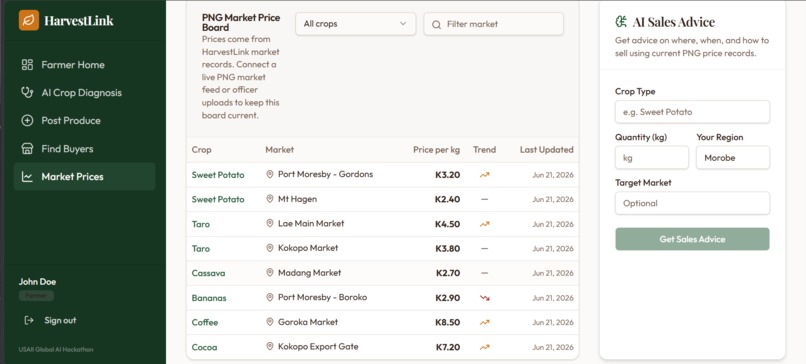The height and width of the screenshot is (364, 806).
Task: Click location pin beside Goroka Market
Action: [x=269, y=322]
